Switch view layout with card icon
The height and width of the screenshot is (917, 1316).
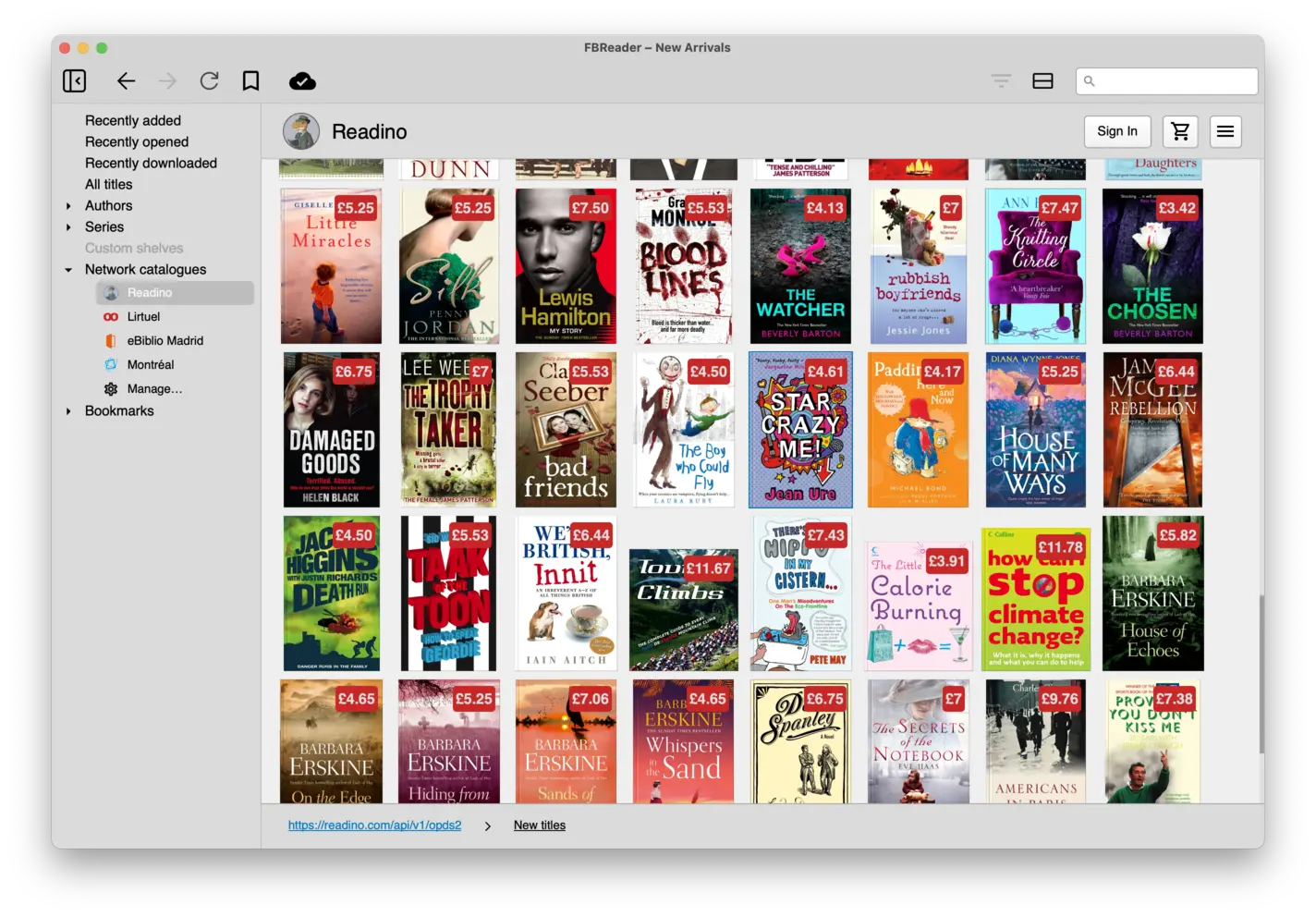pyautogui.click(x=1042, y=81)
